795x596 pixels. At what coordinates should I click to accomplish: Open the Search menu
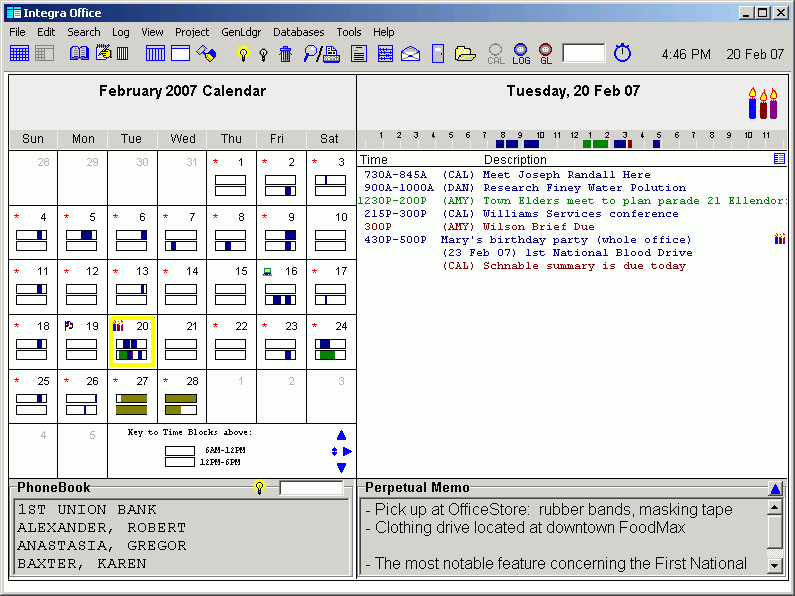84,32
